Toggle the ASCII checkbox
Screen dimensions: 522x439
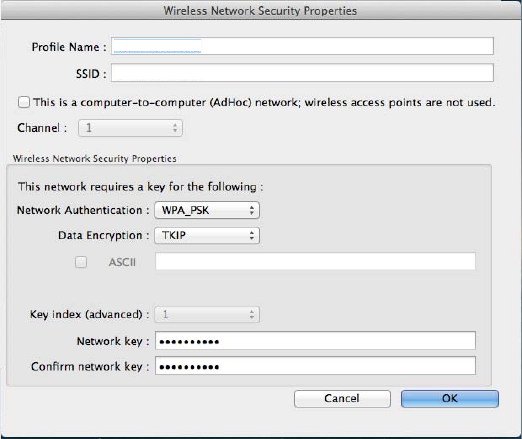pos(81,262)
